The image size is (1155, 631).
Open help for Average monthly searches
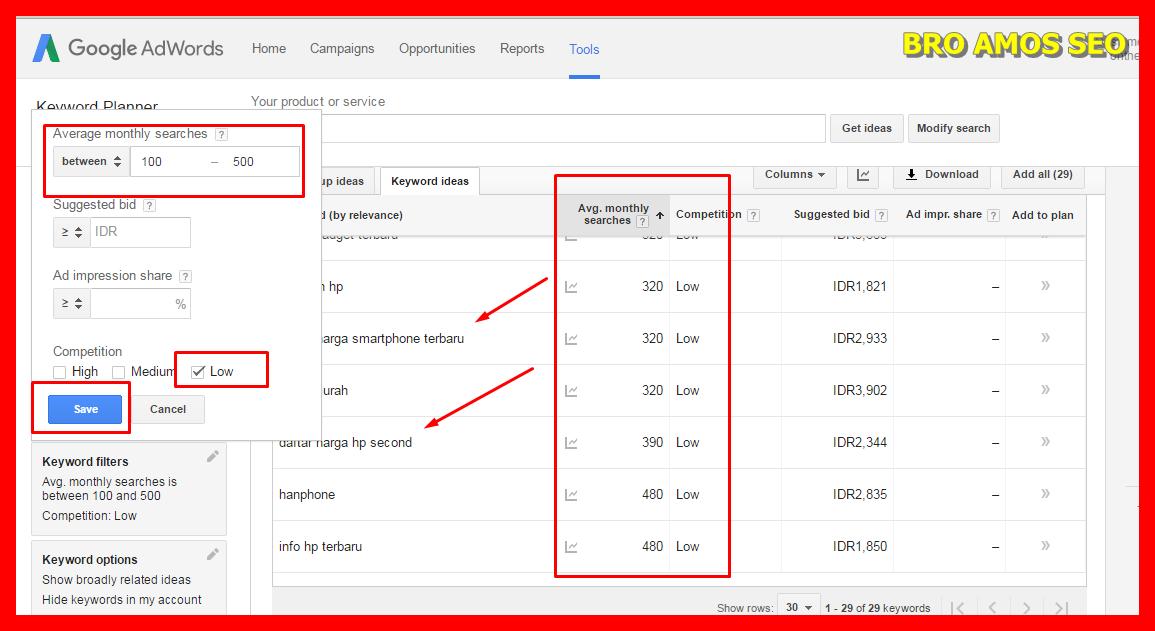click(221, 134)
